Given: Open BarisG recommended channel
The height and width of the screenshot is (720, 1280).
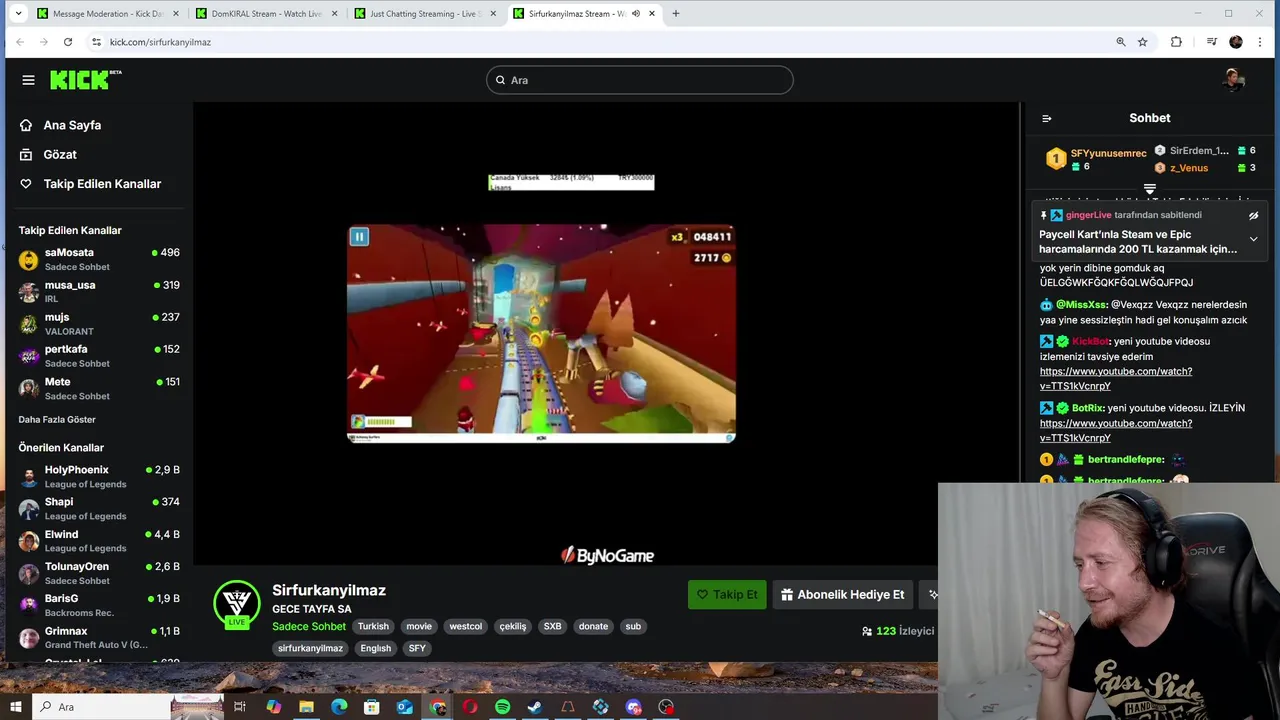Looking at the screenshot, I should click(x=98, y=605).
